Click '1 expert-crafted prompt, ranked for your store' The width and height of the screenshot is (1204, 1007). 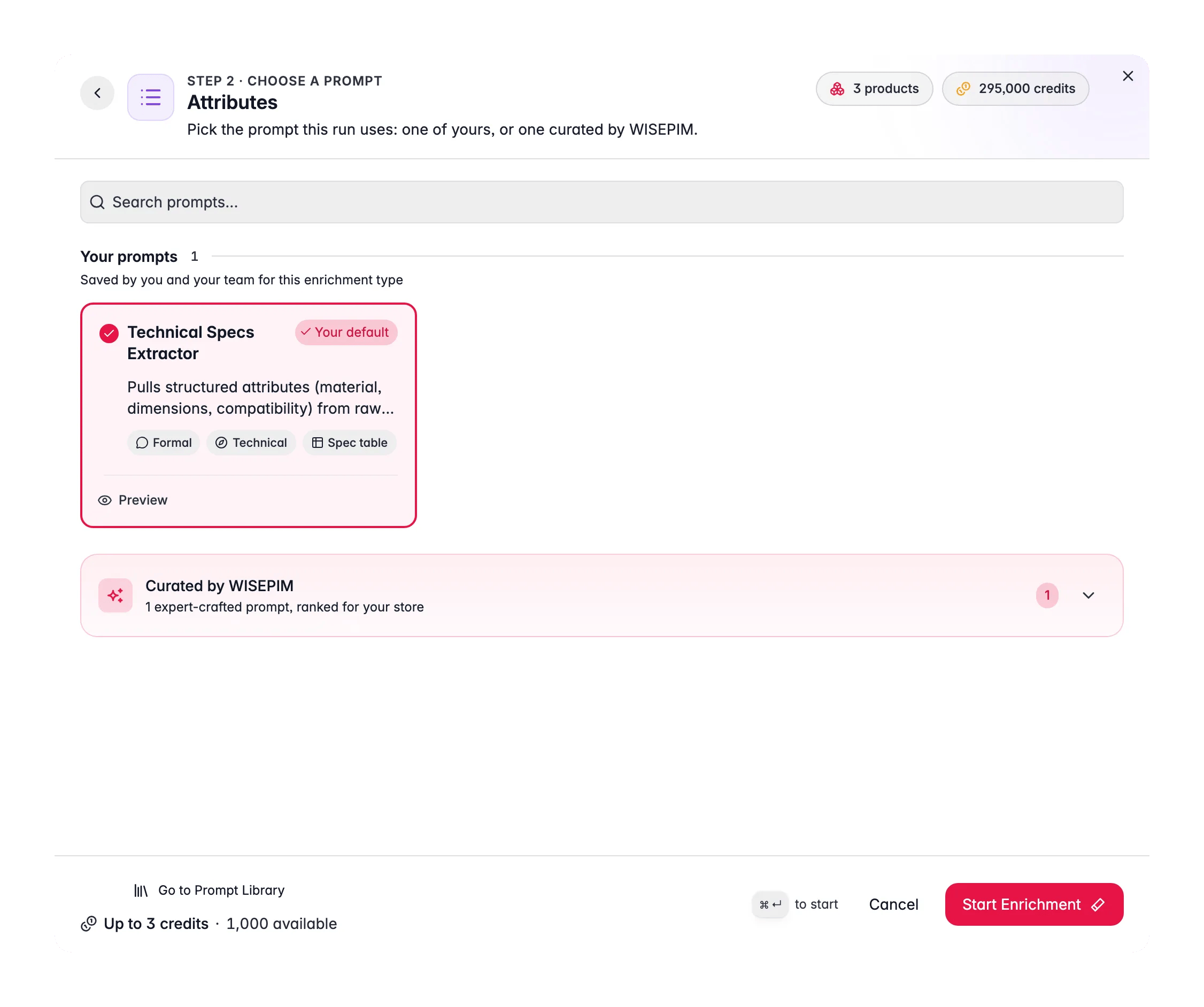(285, 607)
